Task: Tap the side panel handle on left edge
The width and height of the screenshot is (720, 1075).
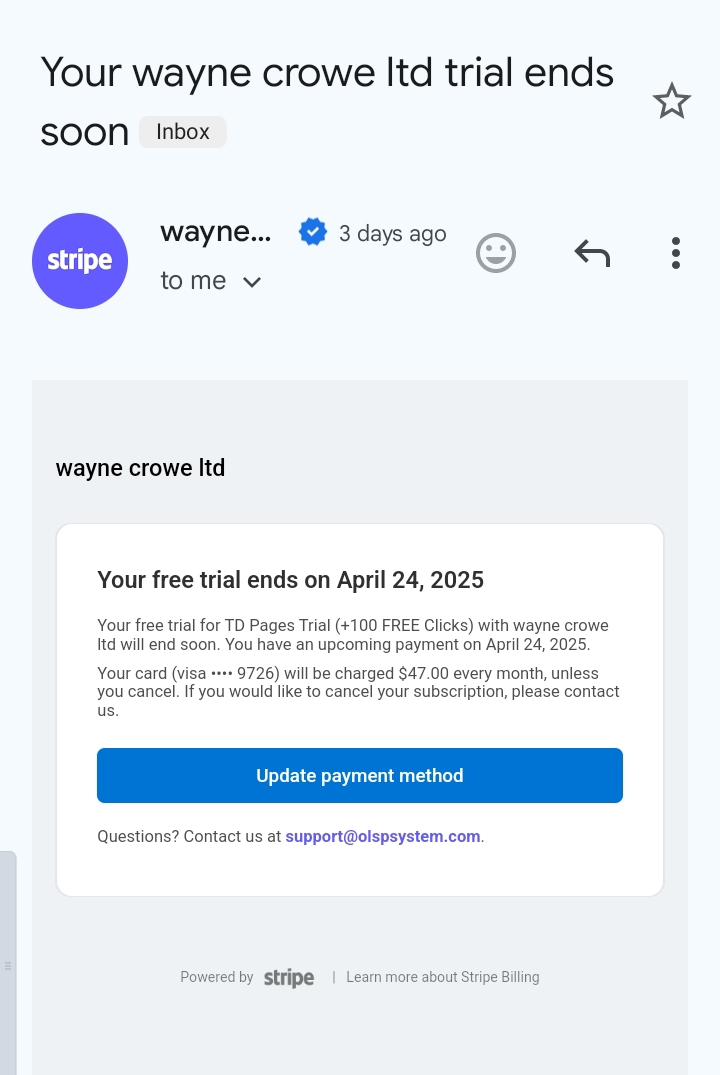Action: [8, 965]
